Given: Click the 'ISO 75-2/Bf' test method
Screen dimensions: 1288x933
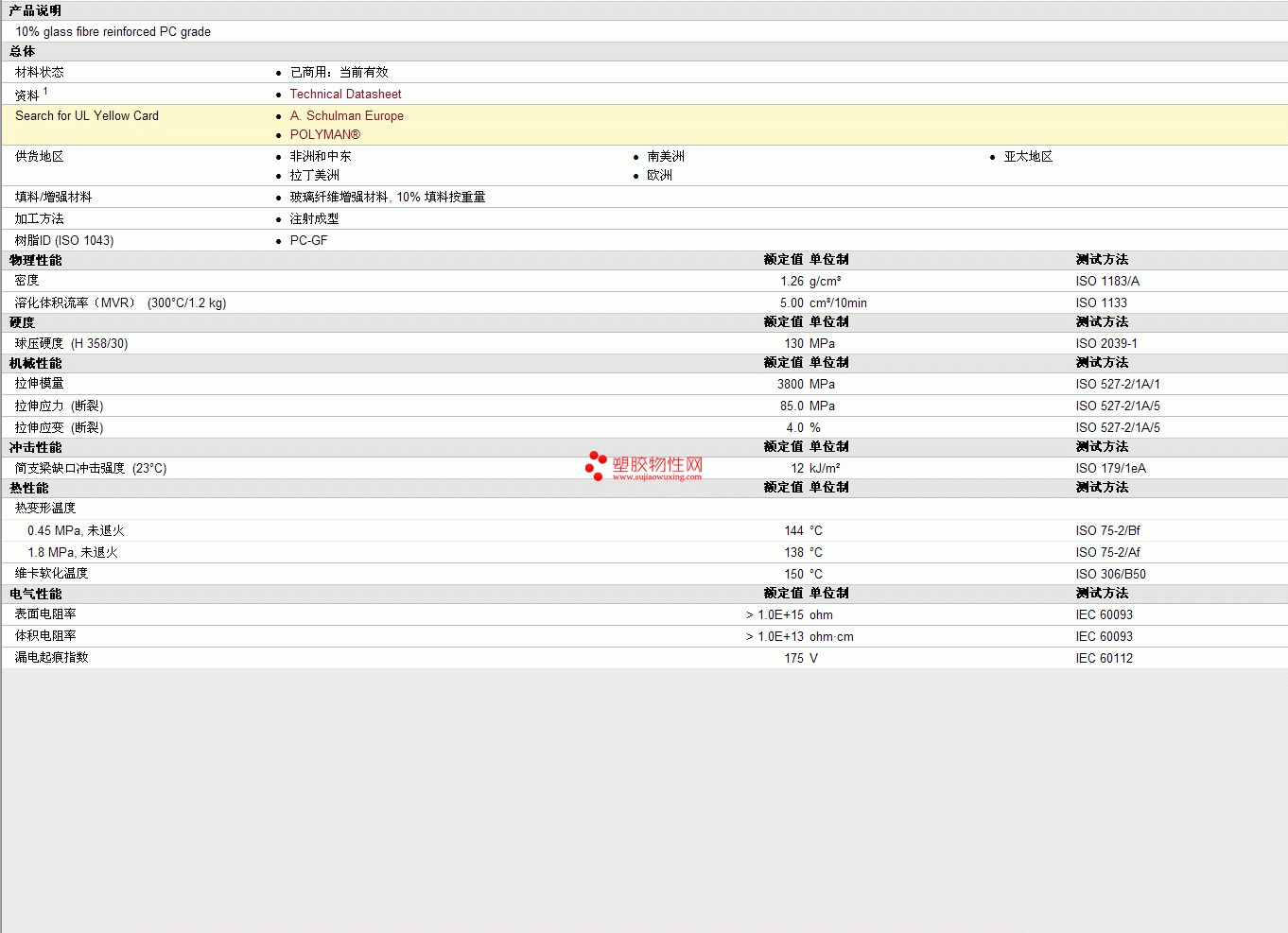Looking at the screenshot, I should point(1108,531).
